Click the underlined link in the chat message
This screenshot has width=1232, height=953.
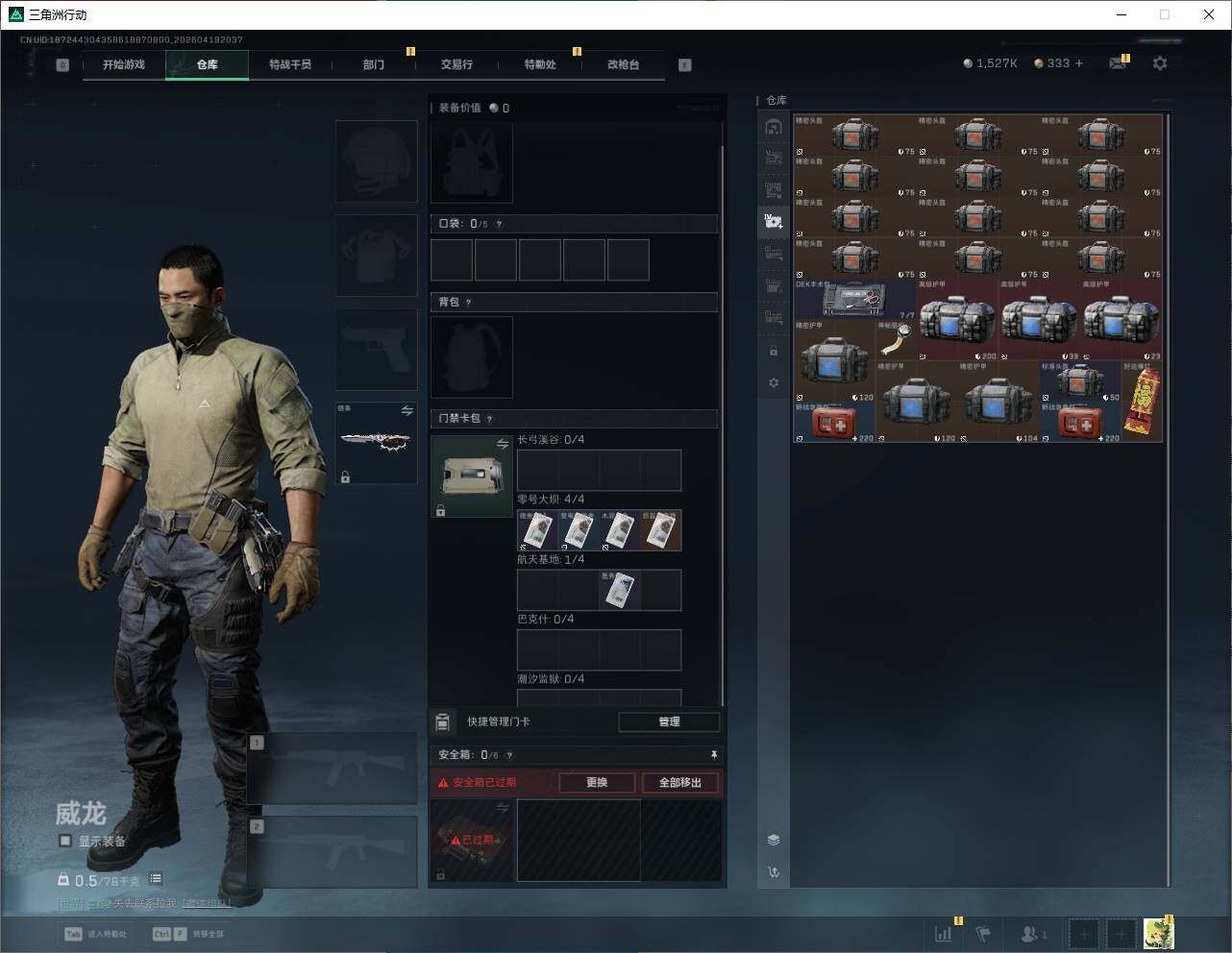click(x=207, y=903)
